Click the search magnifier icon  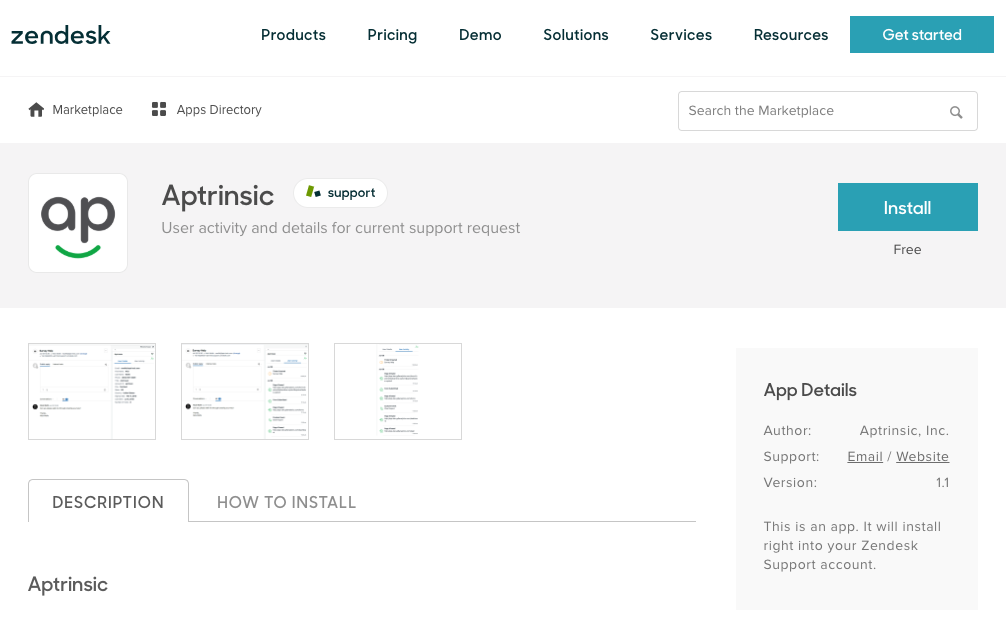956,112
